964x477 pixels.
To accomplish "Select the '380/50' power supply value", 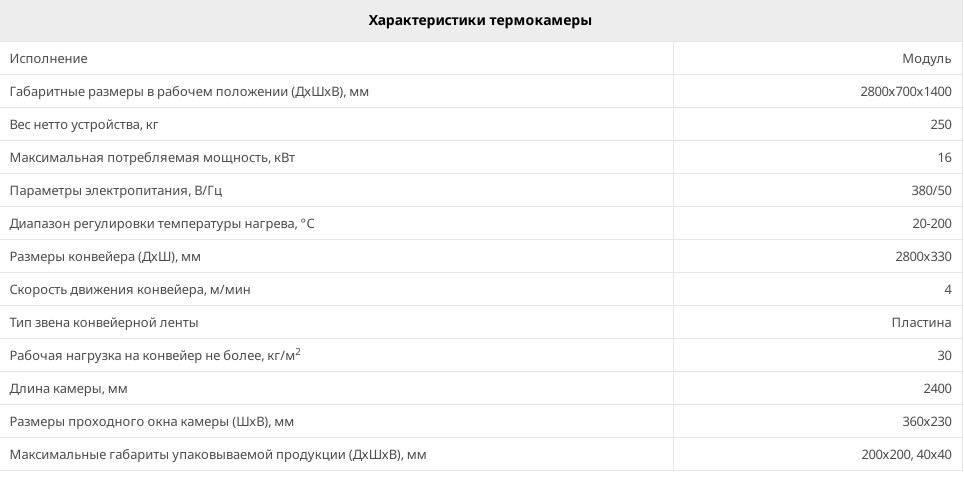I will tap(932, 191).
